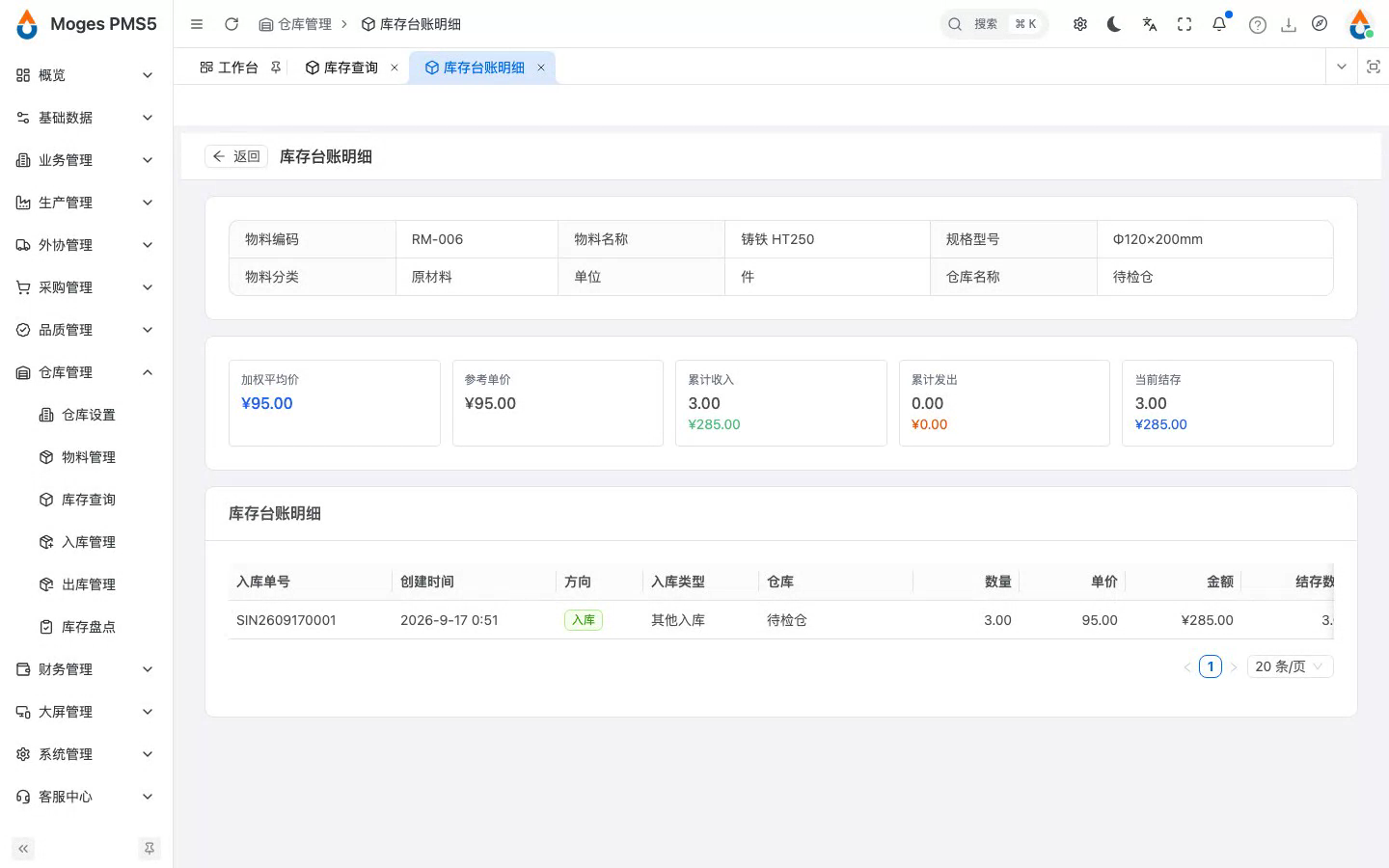Expand the 基础数据 sidebar menu
The height and width of the screenshot is (868, 1389).
[x=85, y=118]
